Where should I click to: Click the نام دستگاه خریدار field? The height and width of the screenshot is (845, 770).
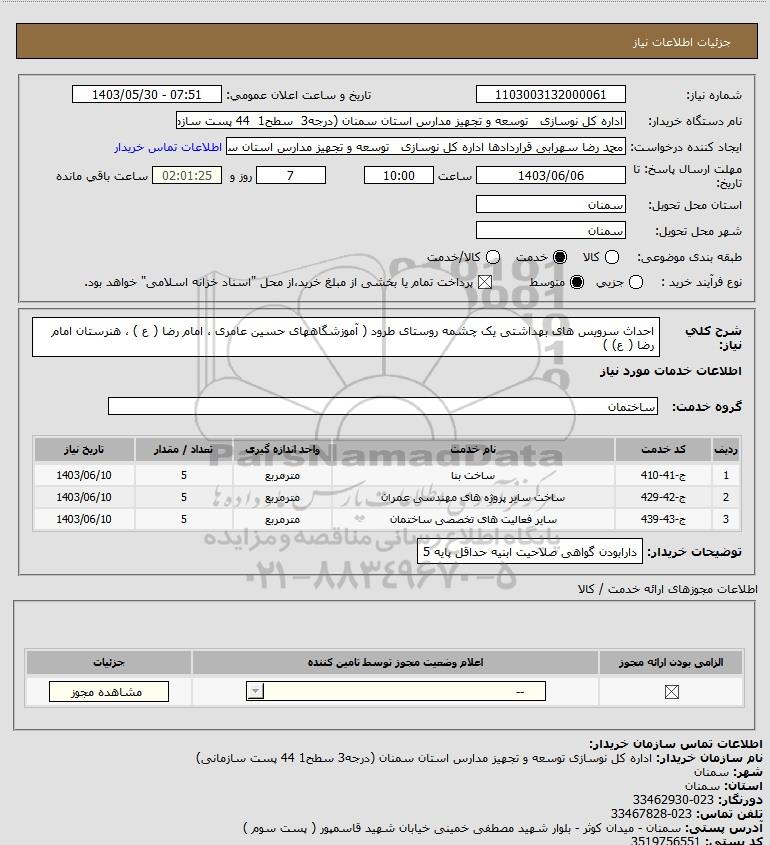click(x=400, y=121)
